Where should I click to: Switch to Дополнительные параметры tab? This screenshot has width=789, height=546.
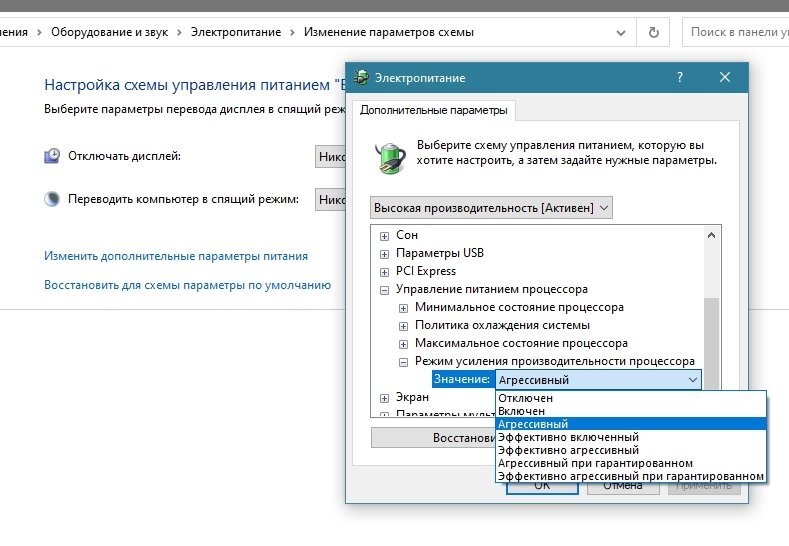(434, 109)
